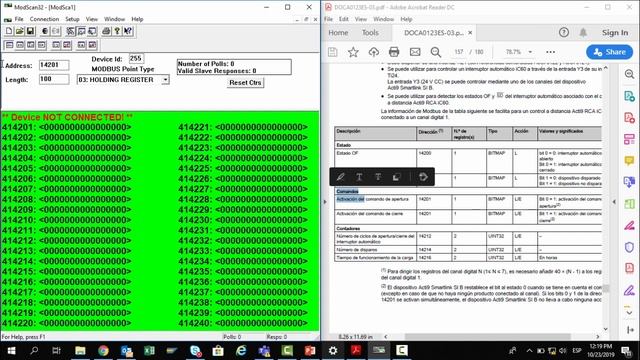Click the Protect shield icon in right panel
640x360 pixels.
tap(629, 247)
